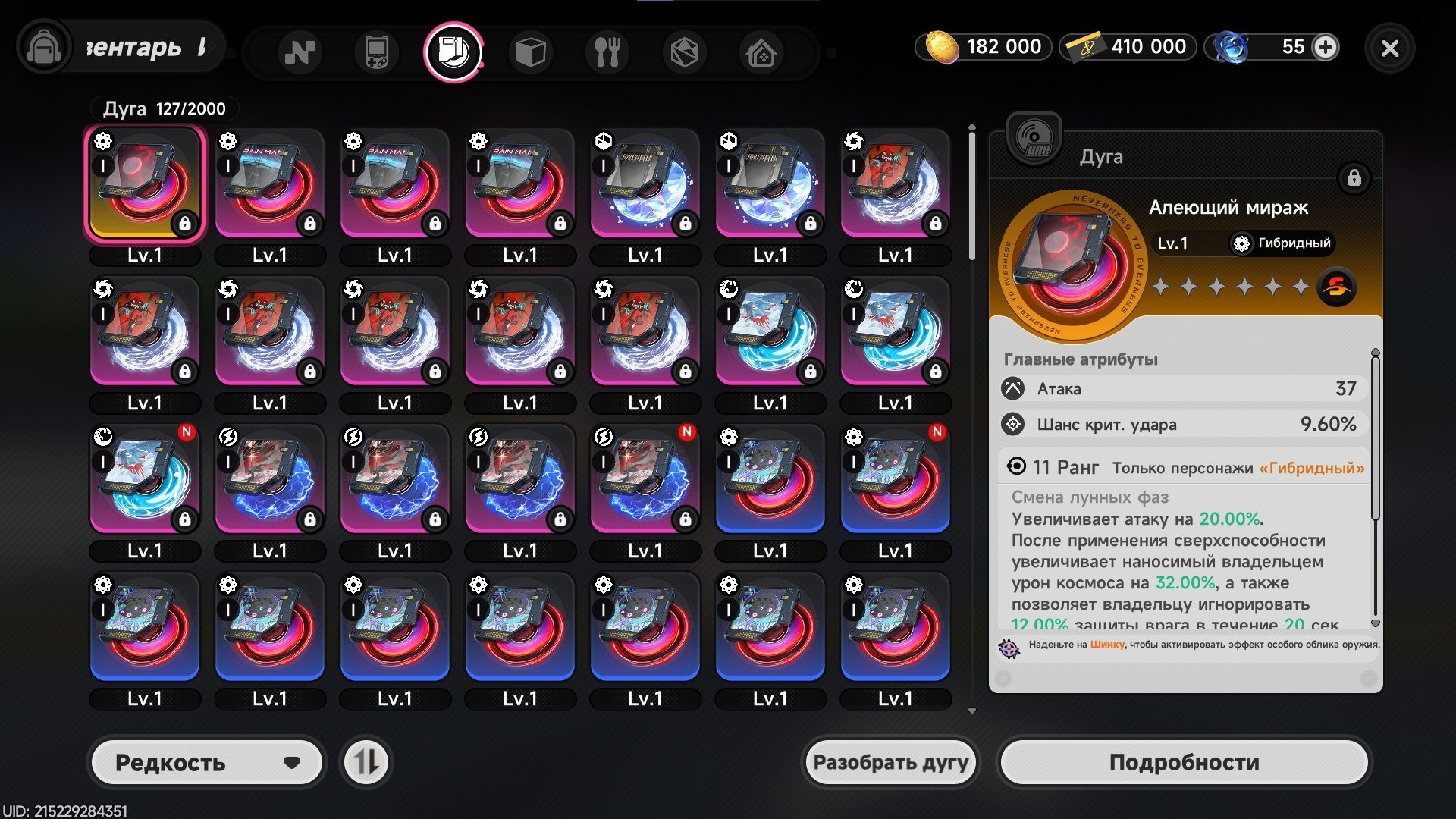
Task: Click the hybrid atom icon on the gold arc
Action: point(103,141)
